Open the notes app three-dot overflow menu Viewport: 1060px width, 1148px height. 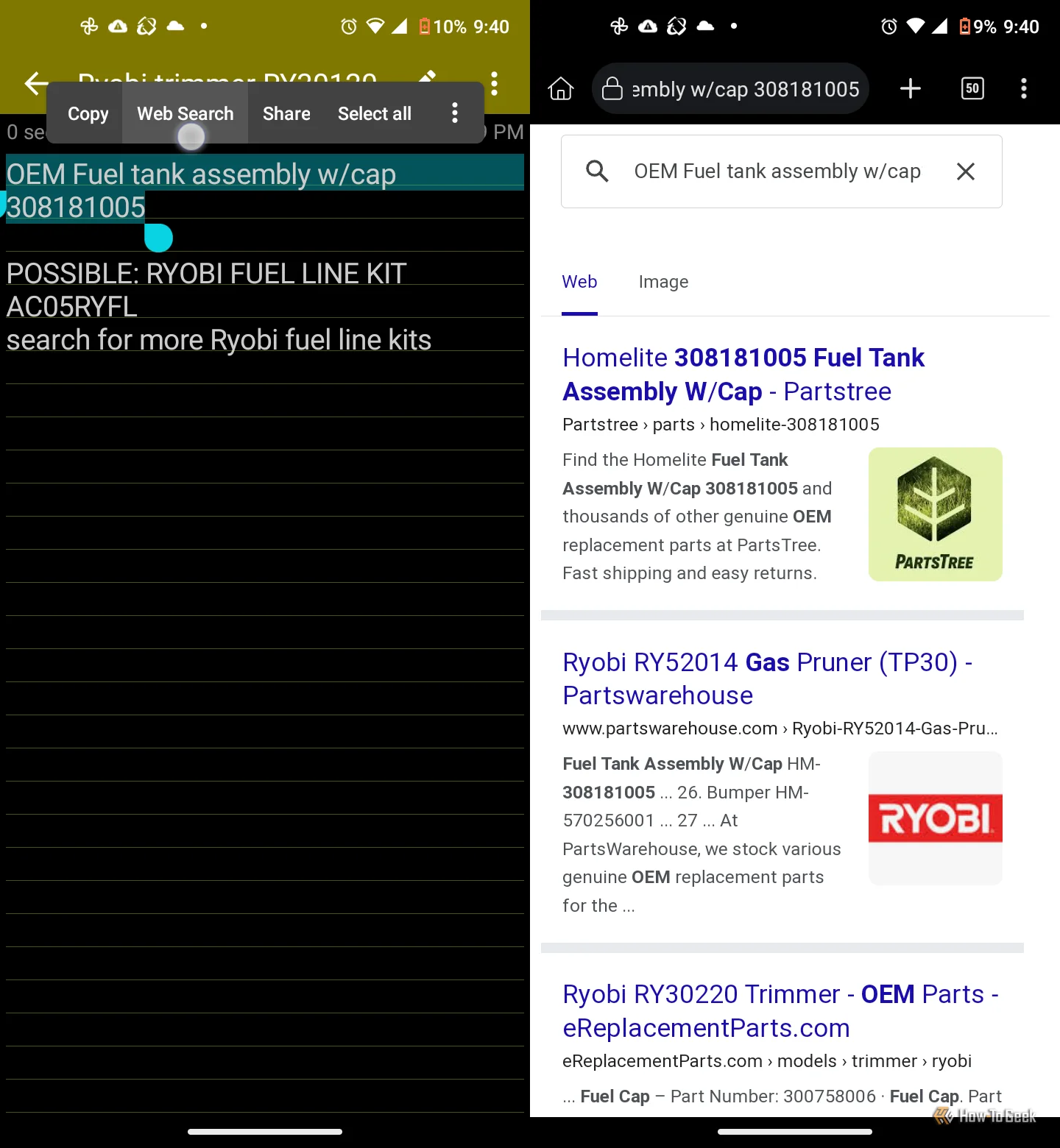(495, 83)
